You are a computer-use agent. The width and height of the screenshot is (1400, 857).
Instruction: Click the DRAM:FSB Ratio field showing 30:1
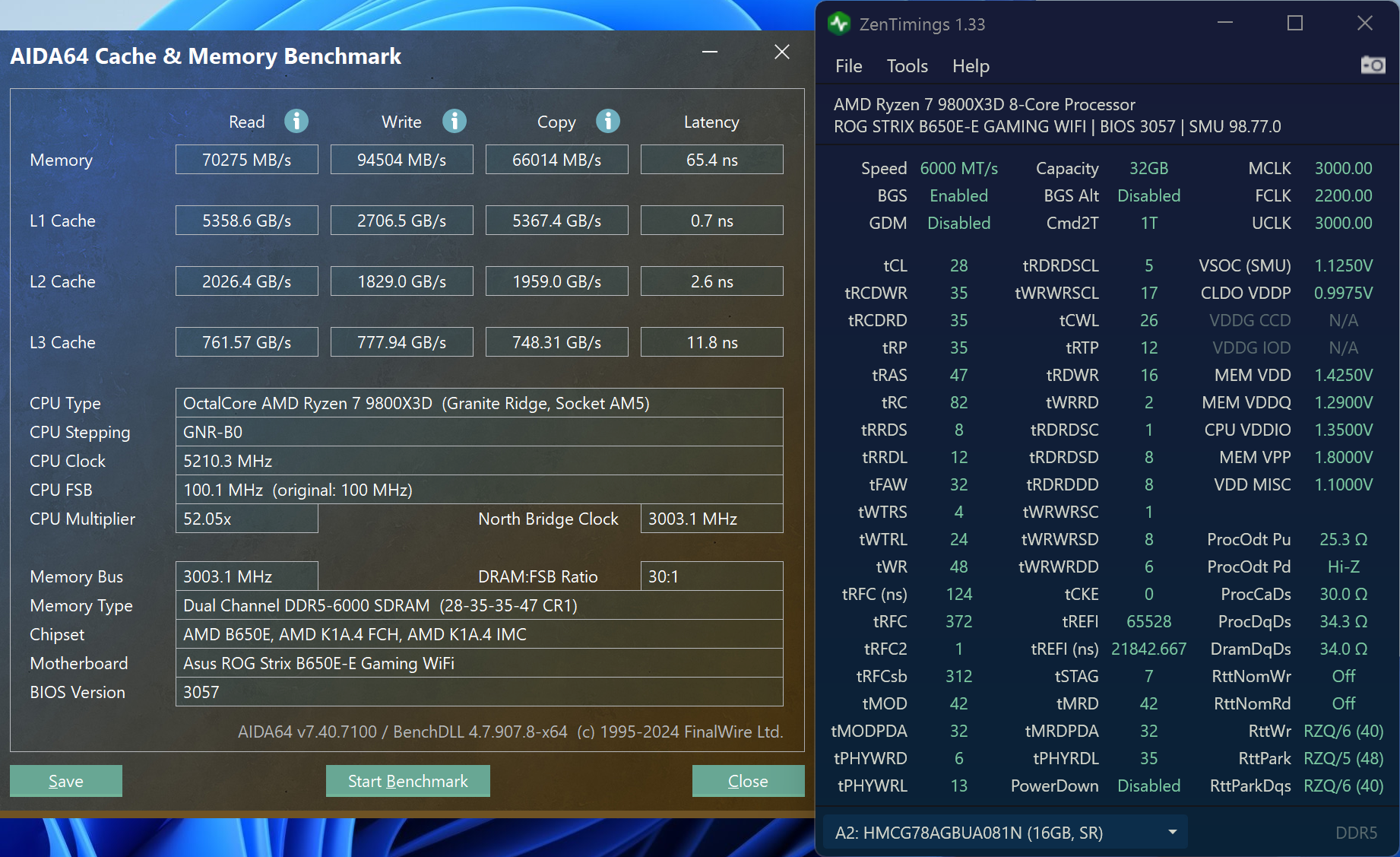[711, 576]
